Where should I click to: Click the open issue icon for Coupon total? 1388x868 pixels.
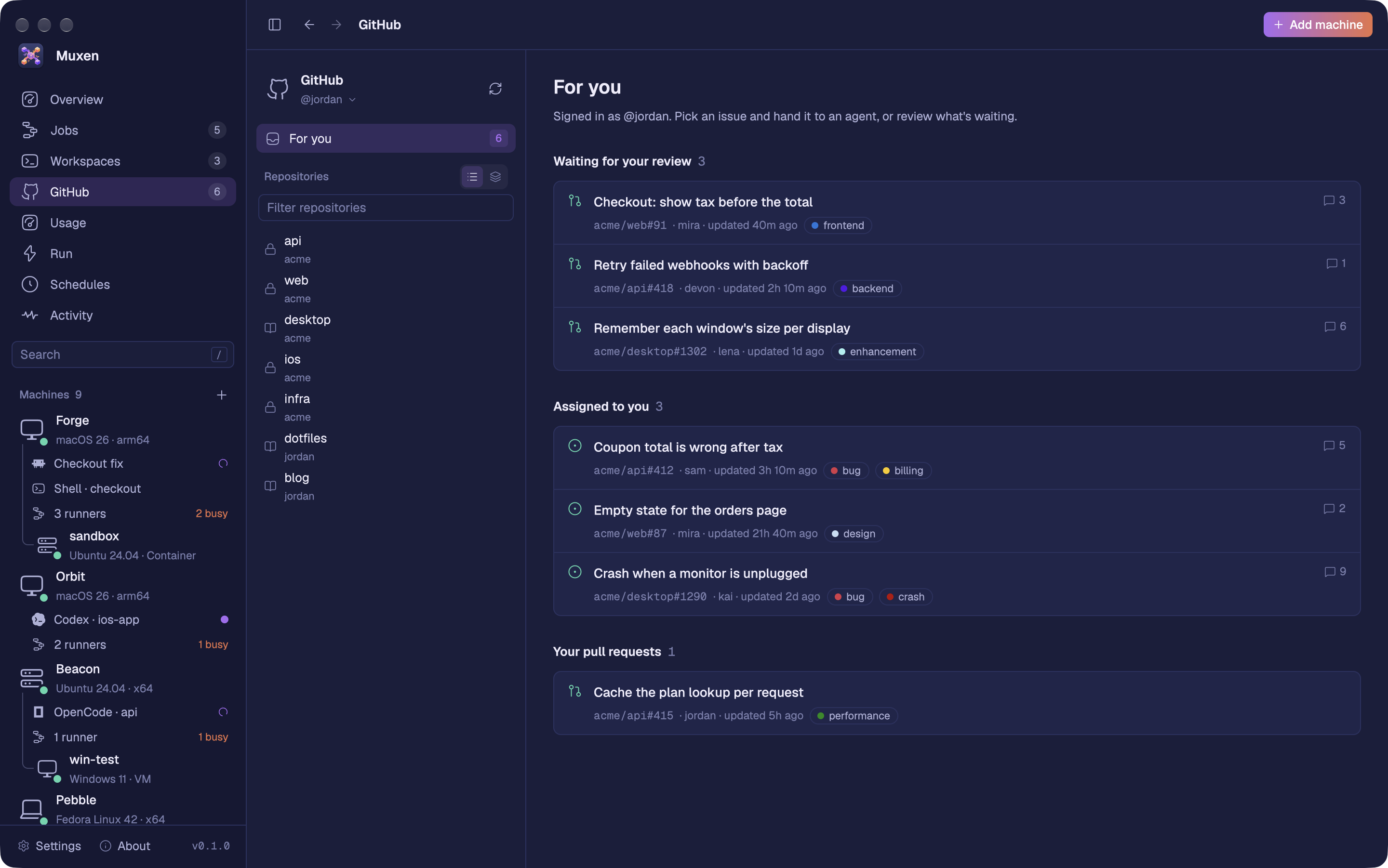pyautogui.click(x=575, y=446)
